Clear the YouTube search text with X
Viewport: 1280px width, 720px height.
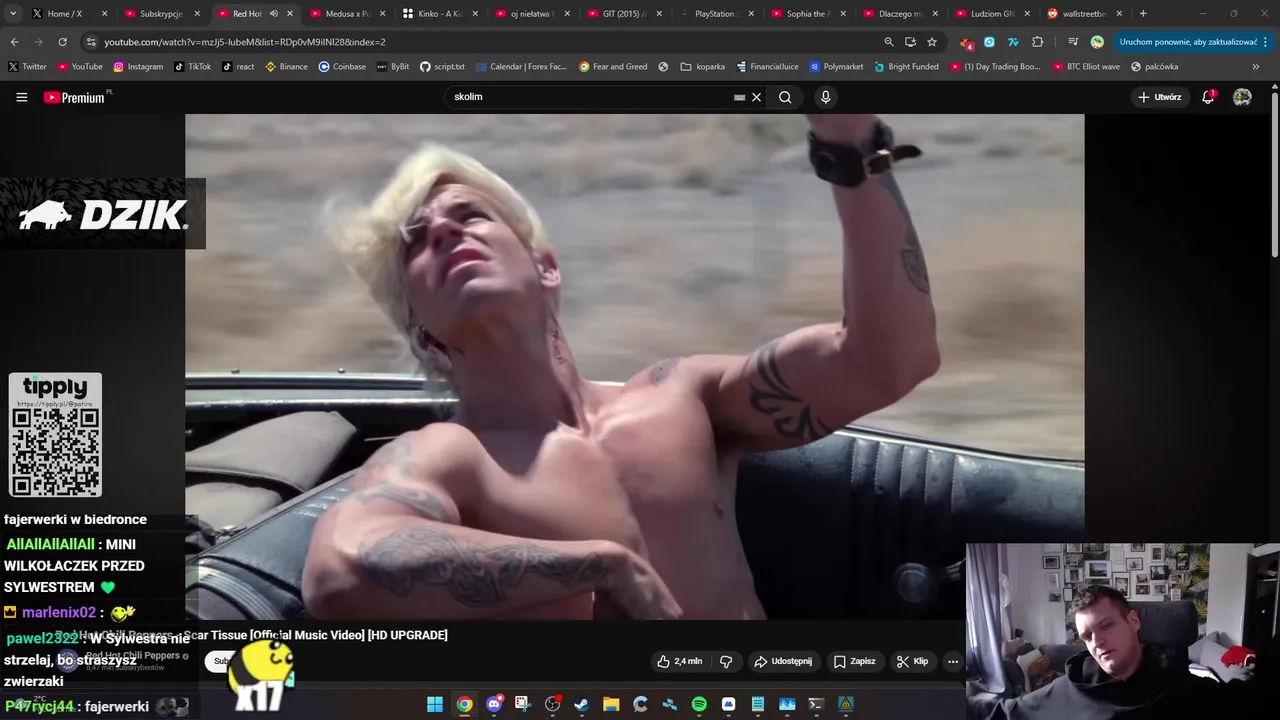coord(757,97)
